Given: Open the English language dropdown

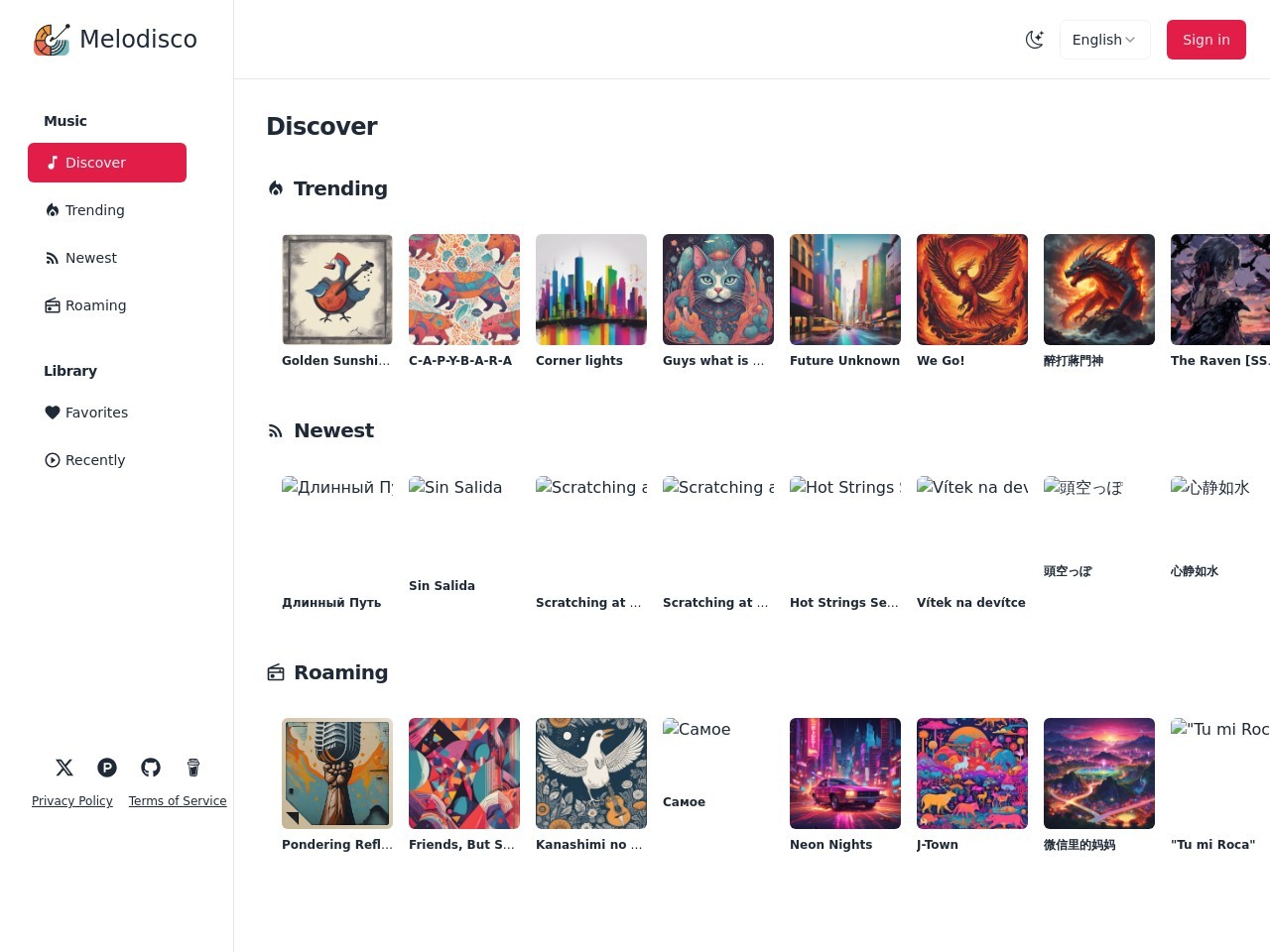Looking at the screenshot, I should [x=1103, y=40].
